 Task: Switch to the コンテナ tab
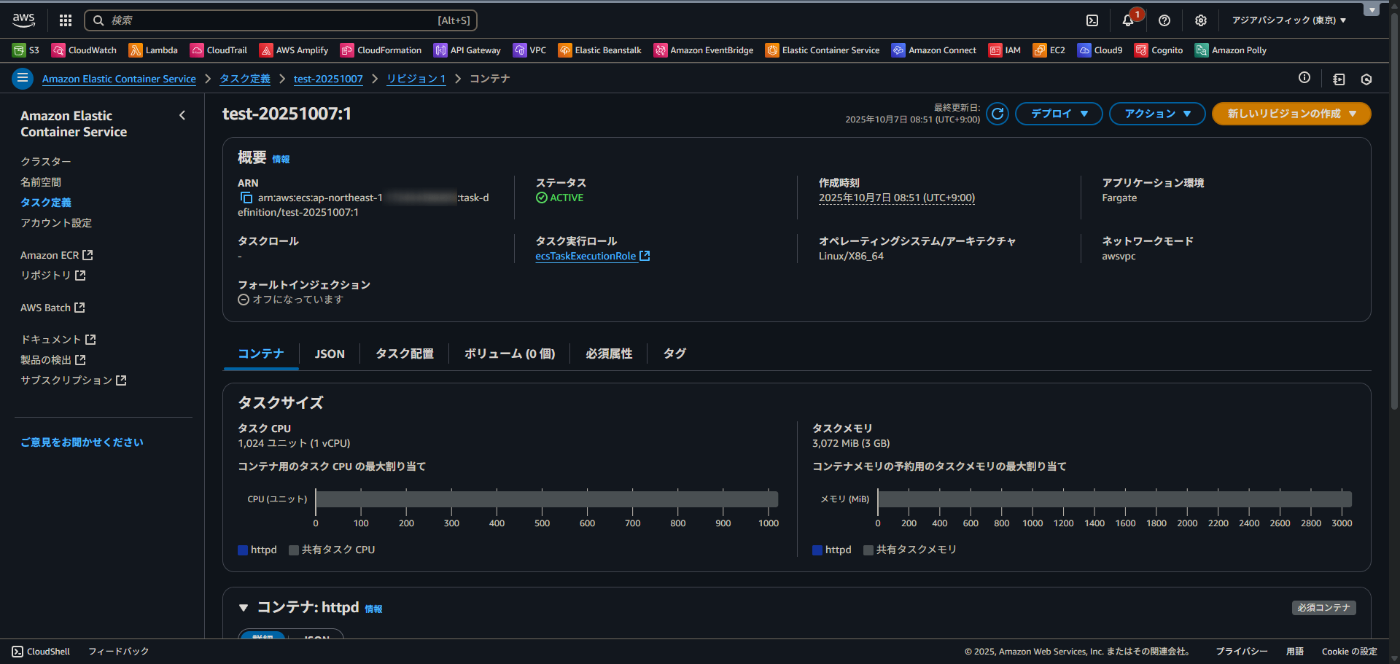pyautogui.click(x=261, y=354)
